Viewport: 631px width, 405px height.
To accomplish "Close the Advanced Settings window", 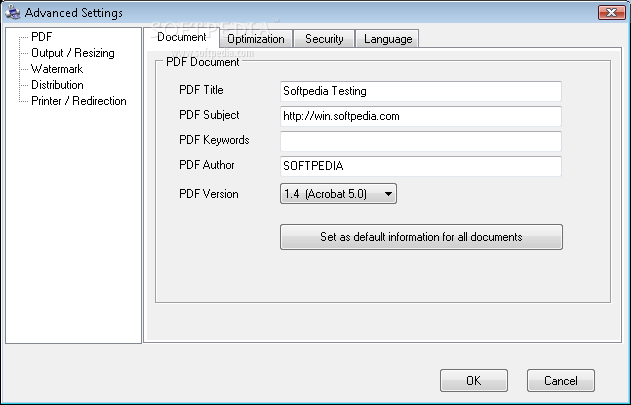I will 611,12.
